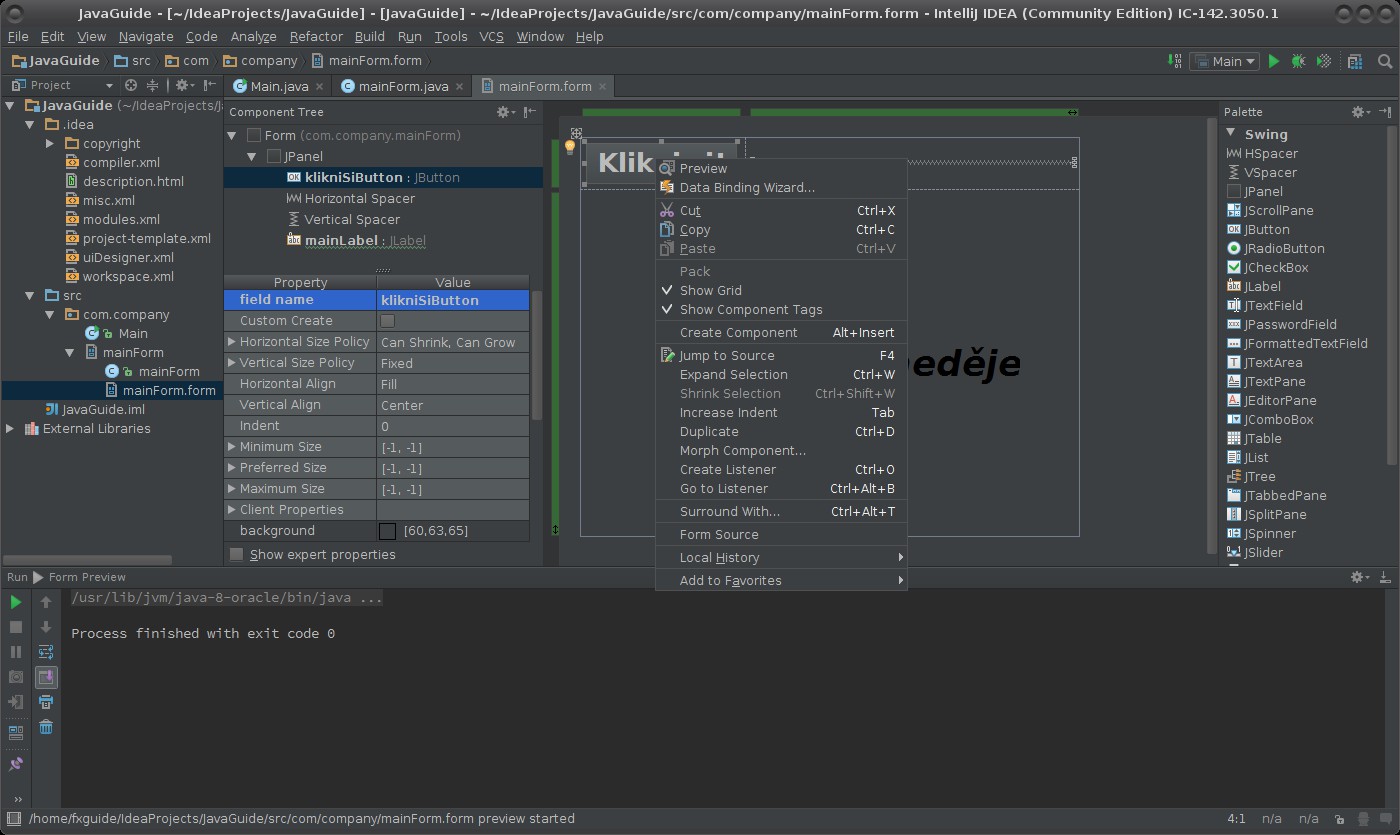The height and width of the screenshot is (835, 1400).
Task: Uncheck Show Grid in the context menu
Action: pos(710,290)
